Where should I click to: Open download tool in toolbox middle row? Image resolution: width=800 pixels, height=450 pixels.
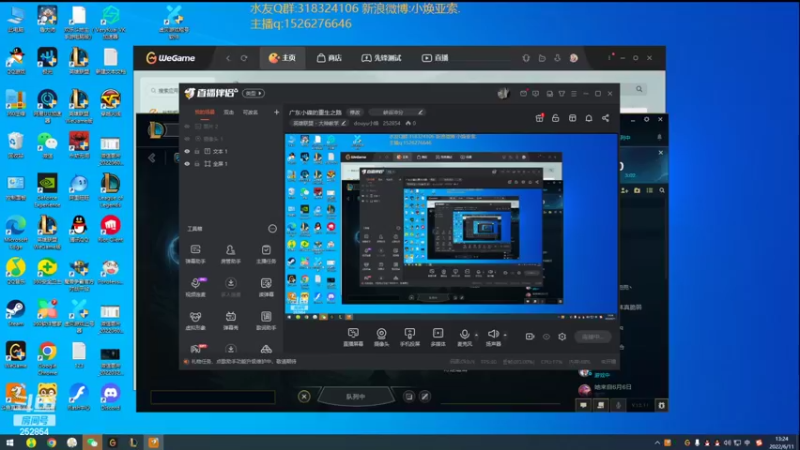pos(231,287)
